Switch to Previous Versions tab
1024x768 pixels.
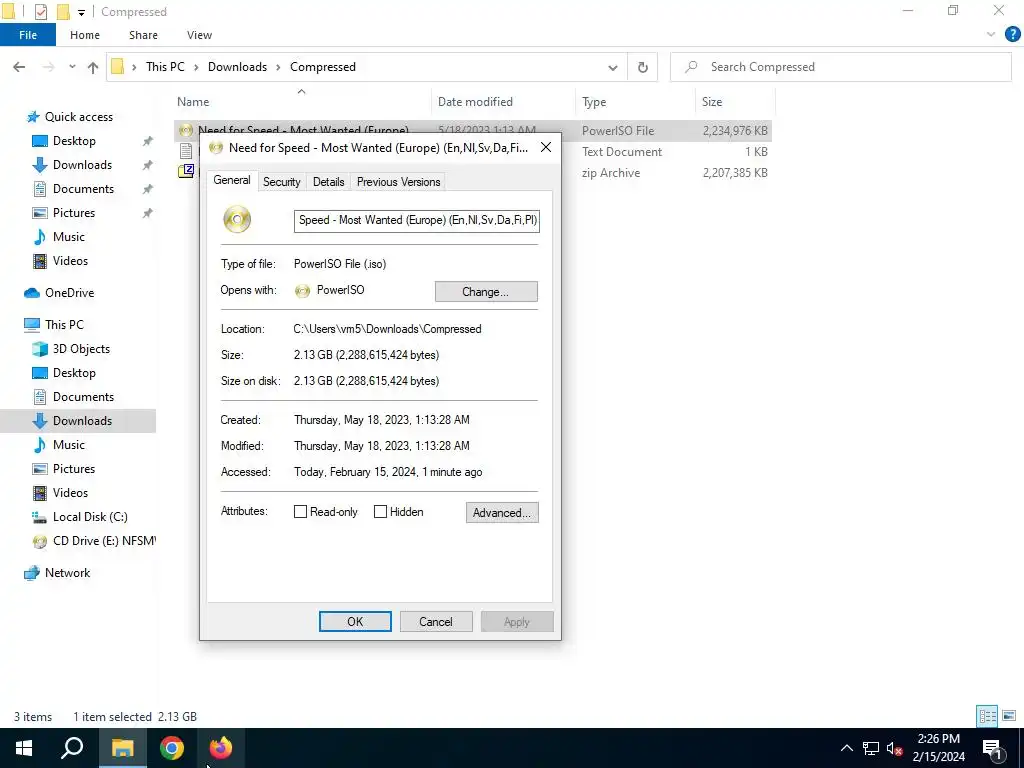tap(398, 182)
